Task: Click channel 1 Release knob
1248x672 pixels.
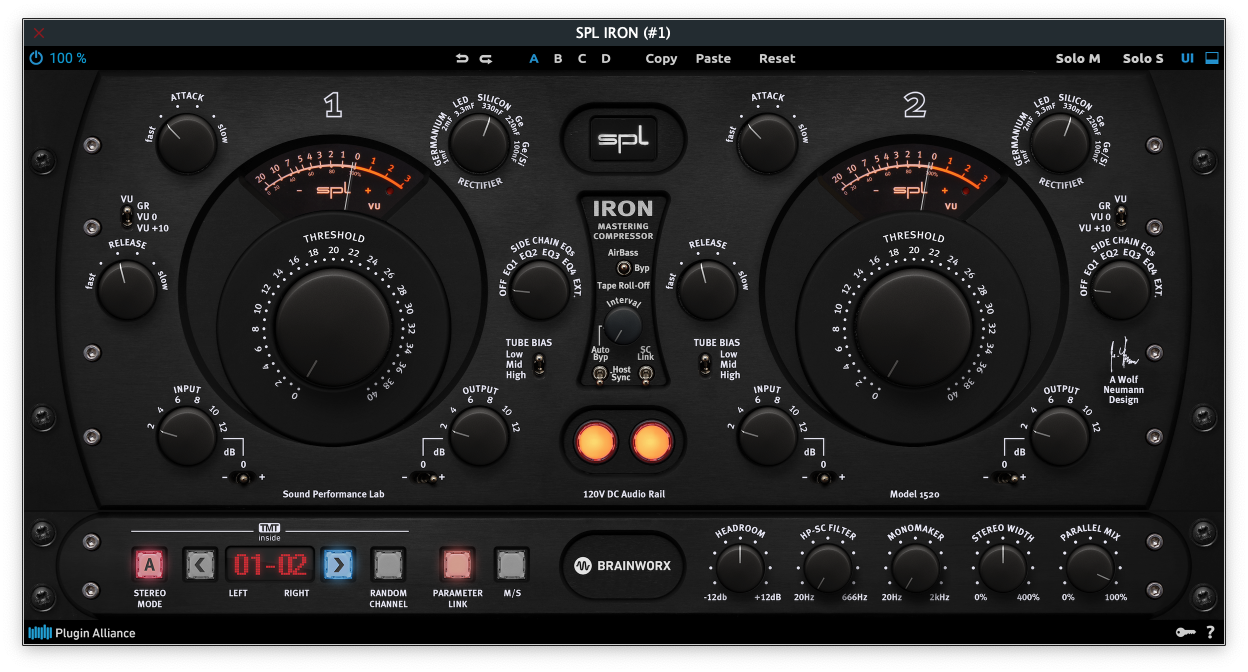Action: (127, 290)
